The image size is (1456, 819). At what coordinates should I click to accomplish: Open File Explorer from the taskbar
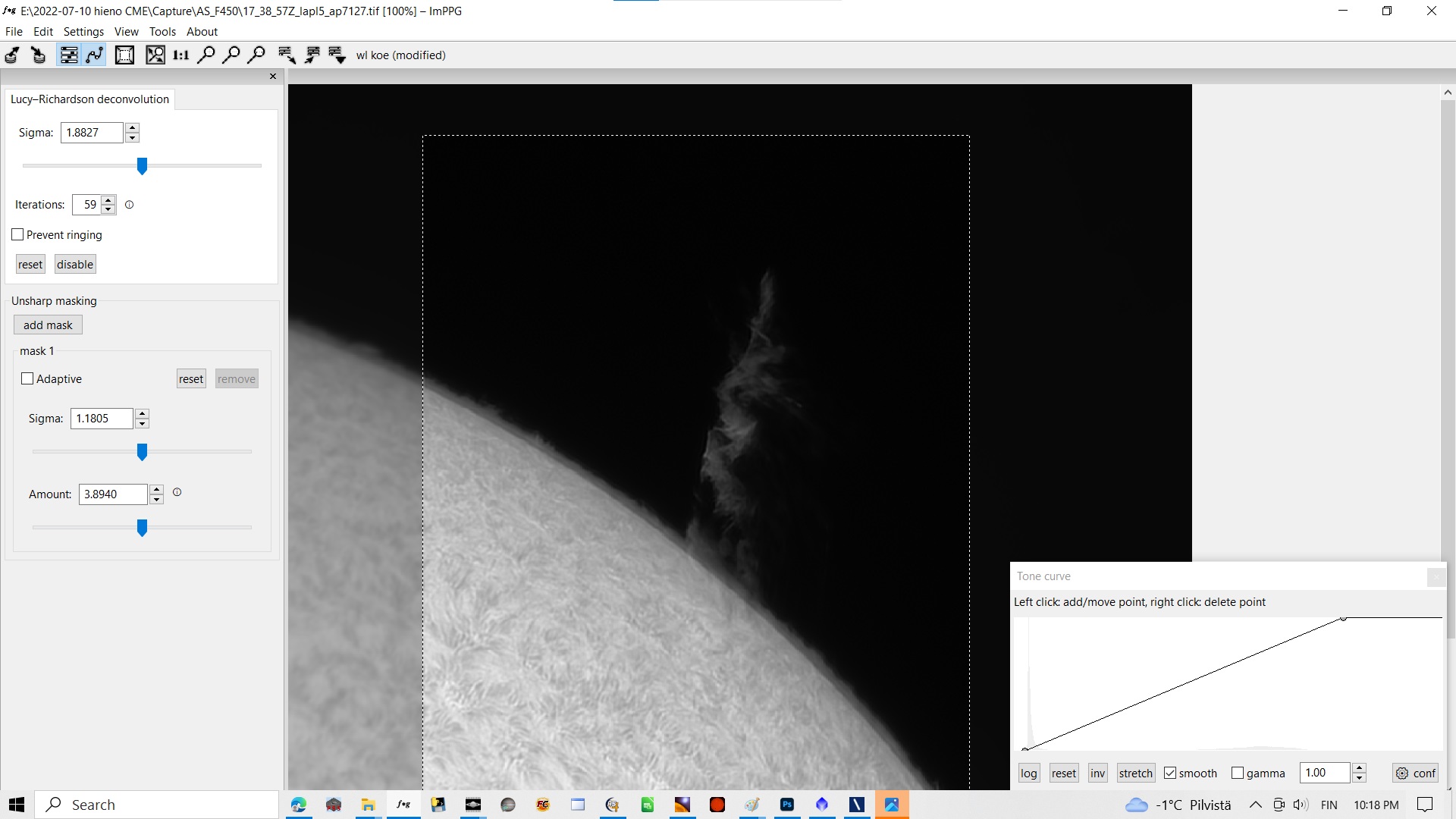click(x=369, y=805)
